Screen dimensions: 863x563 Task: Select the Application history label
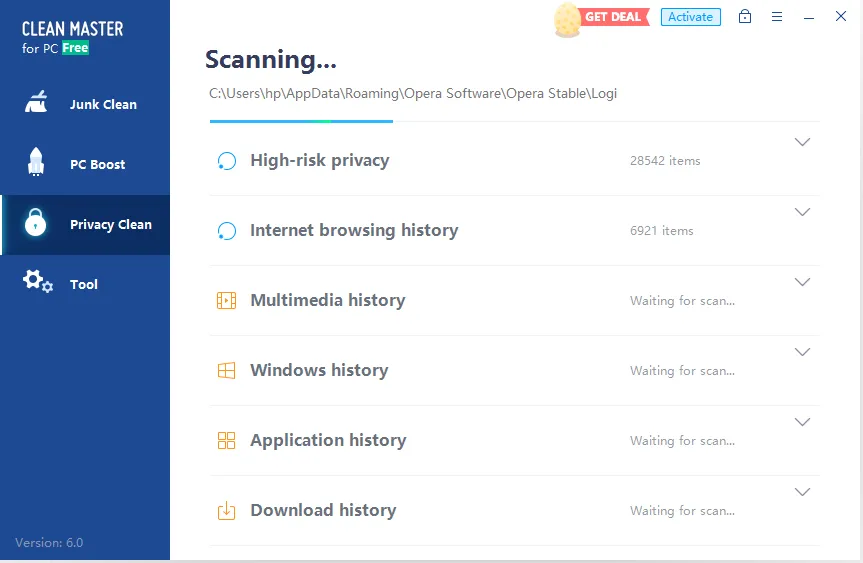coord(329,440)
